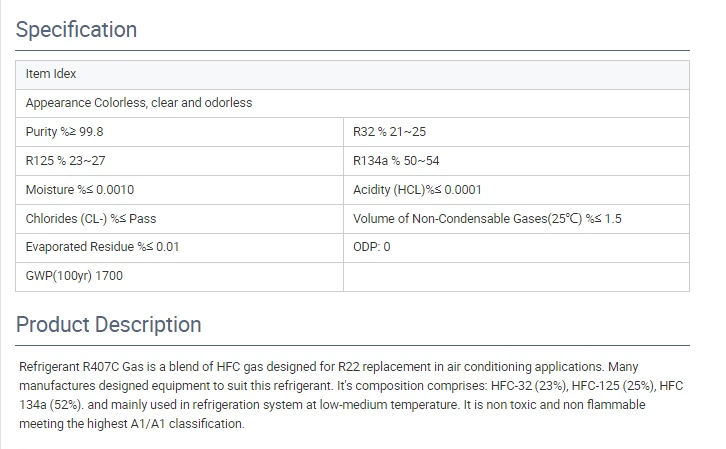Viewport: 726px width, 449px height.
Task: Select the GWP(100yr) 1700 cell
Action: (x=180, y=277)
